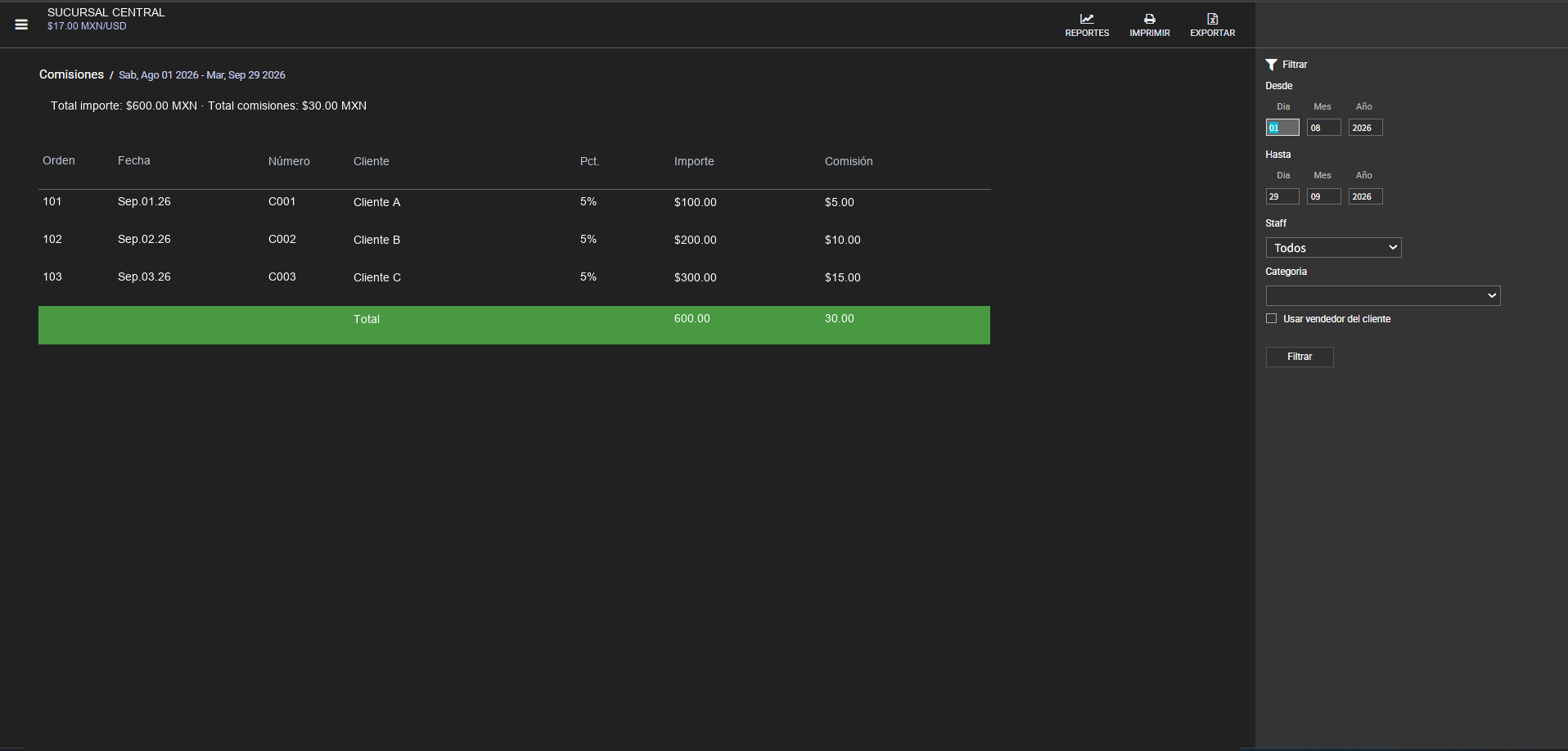
Task: Focus the Hasta Mes field 09
Action: [x=1323, y=196]
